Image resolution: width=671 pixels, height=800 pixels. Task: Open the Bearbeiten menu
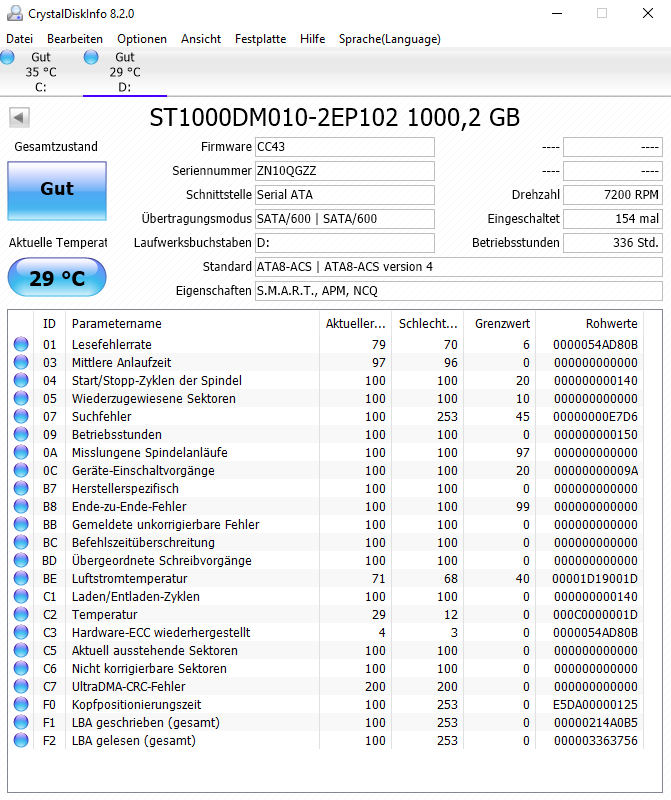pyautogui.click(x=74, y=39)
